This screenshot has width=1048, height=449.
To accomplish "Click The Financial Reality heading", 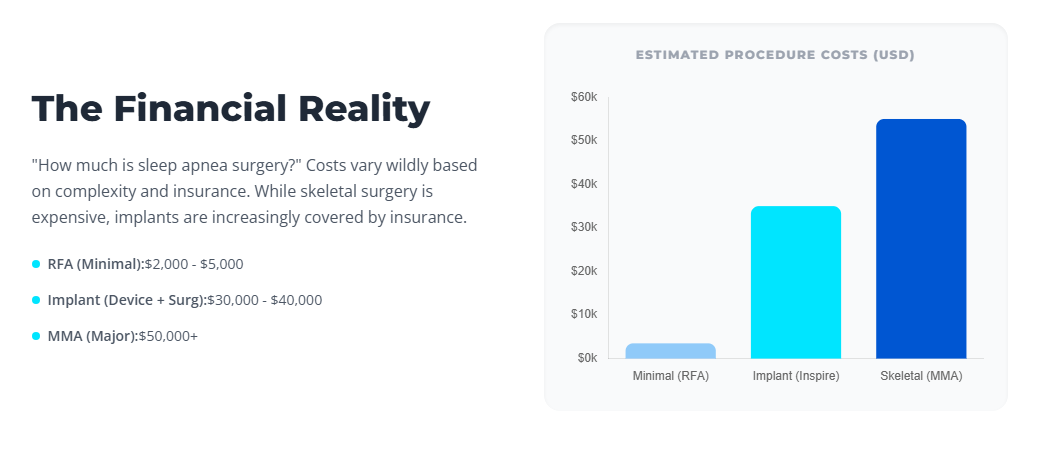I will [231, 108].
